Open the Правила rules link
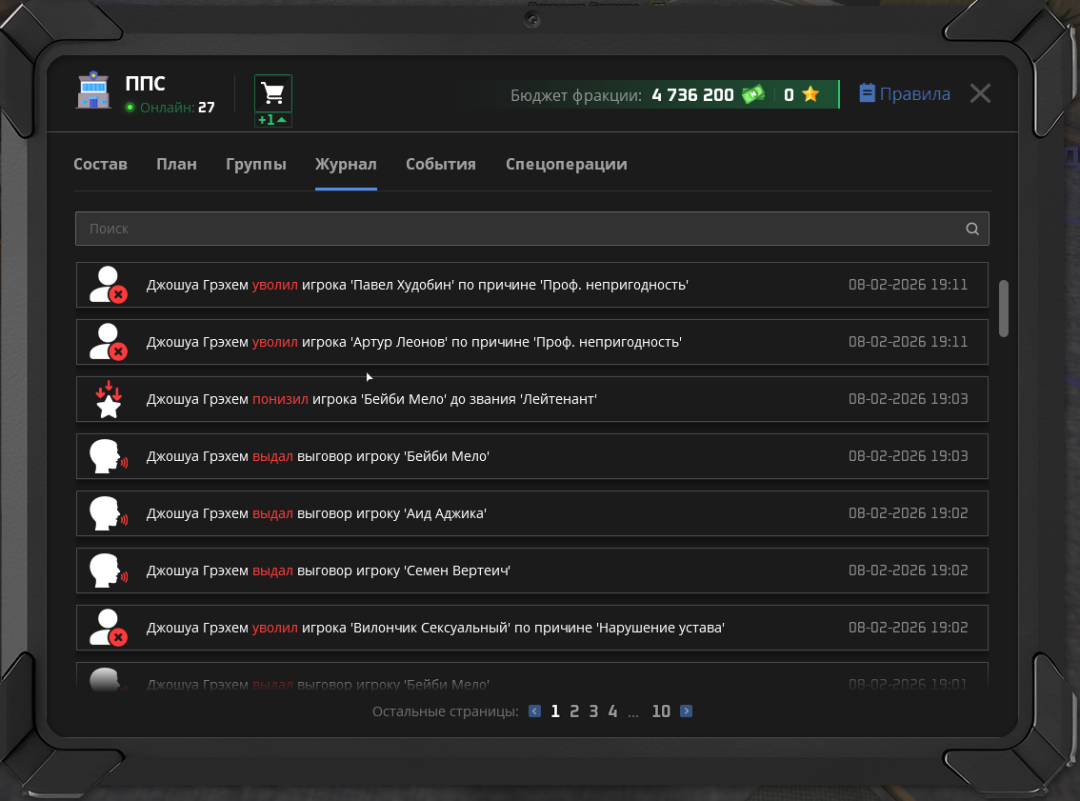 tap(905, 94)
